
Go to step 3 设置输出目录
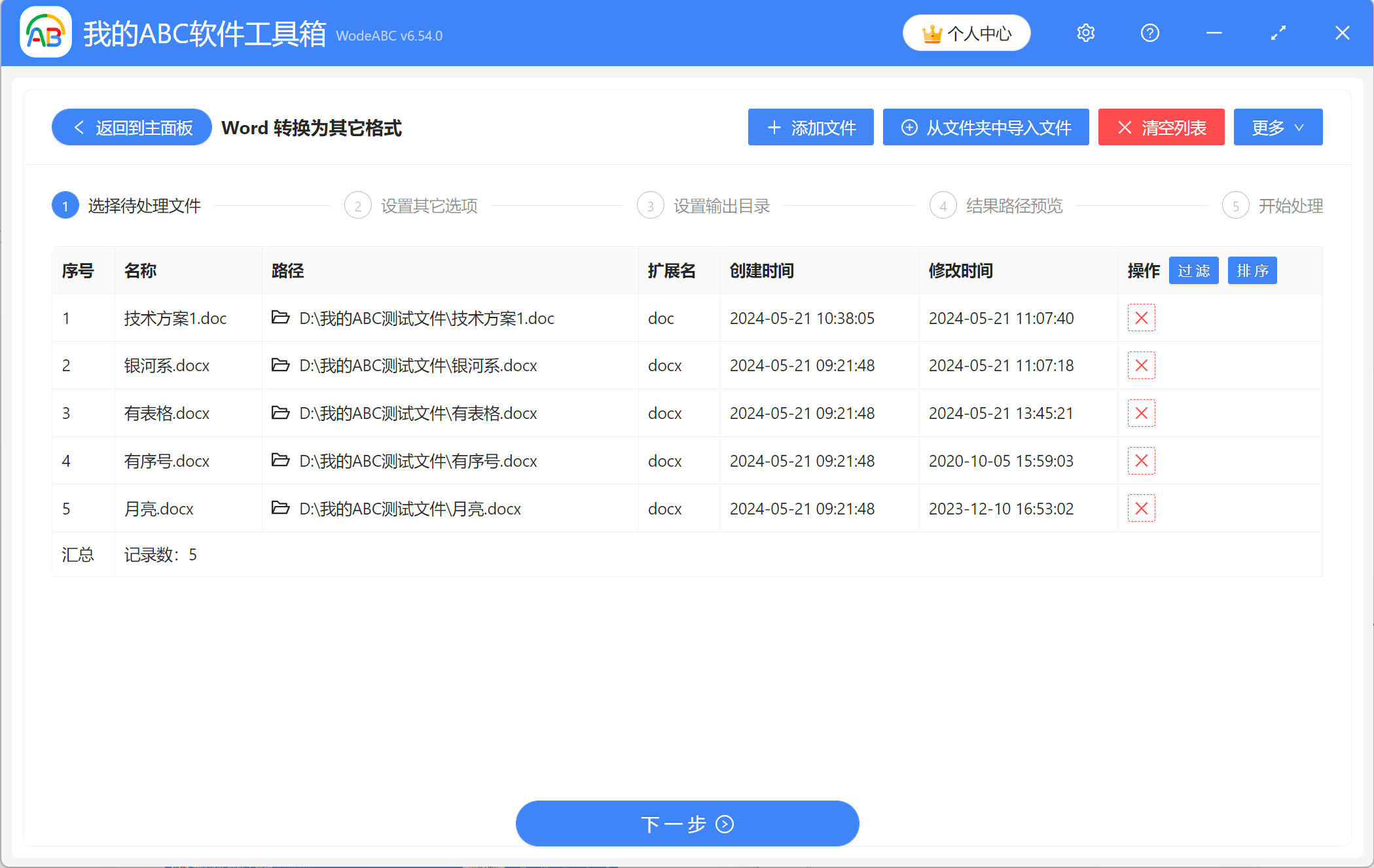pos(650,205)
